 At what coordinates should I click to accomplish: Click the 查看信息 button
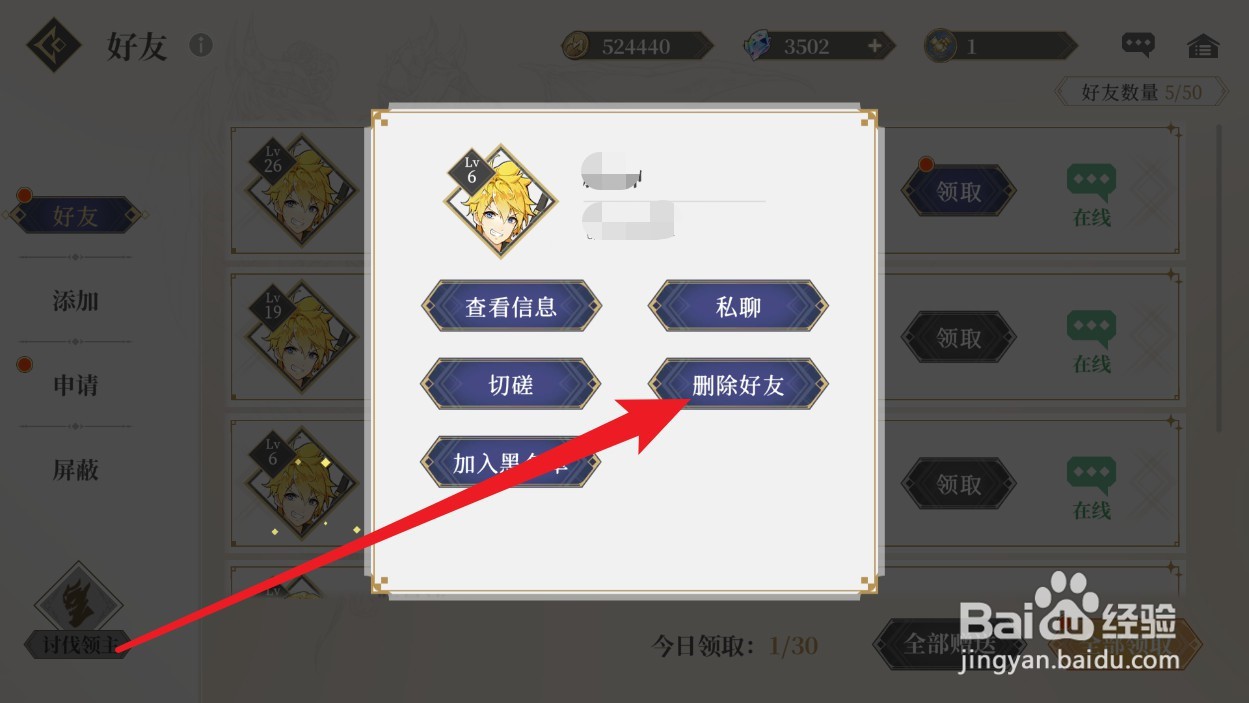pos(511,307)
